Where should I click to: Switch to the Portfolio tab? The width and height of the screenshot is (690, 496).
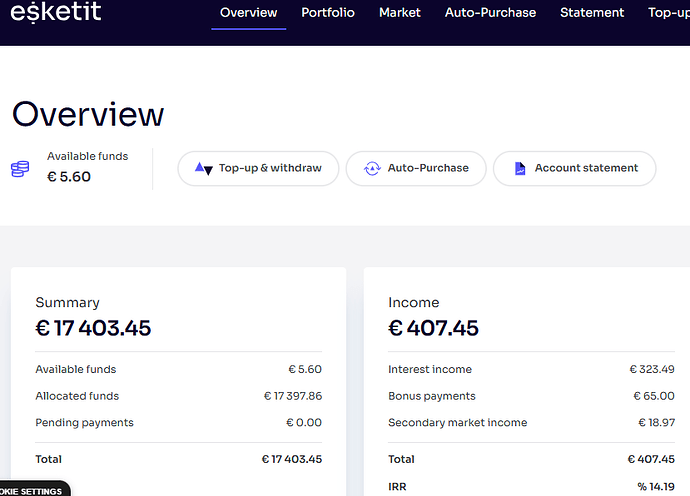coord(328,13)
